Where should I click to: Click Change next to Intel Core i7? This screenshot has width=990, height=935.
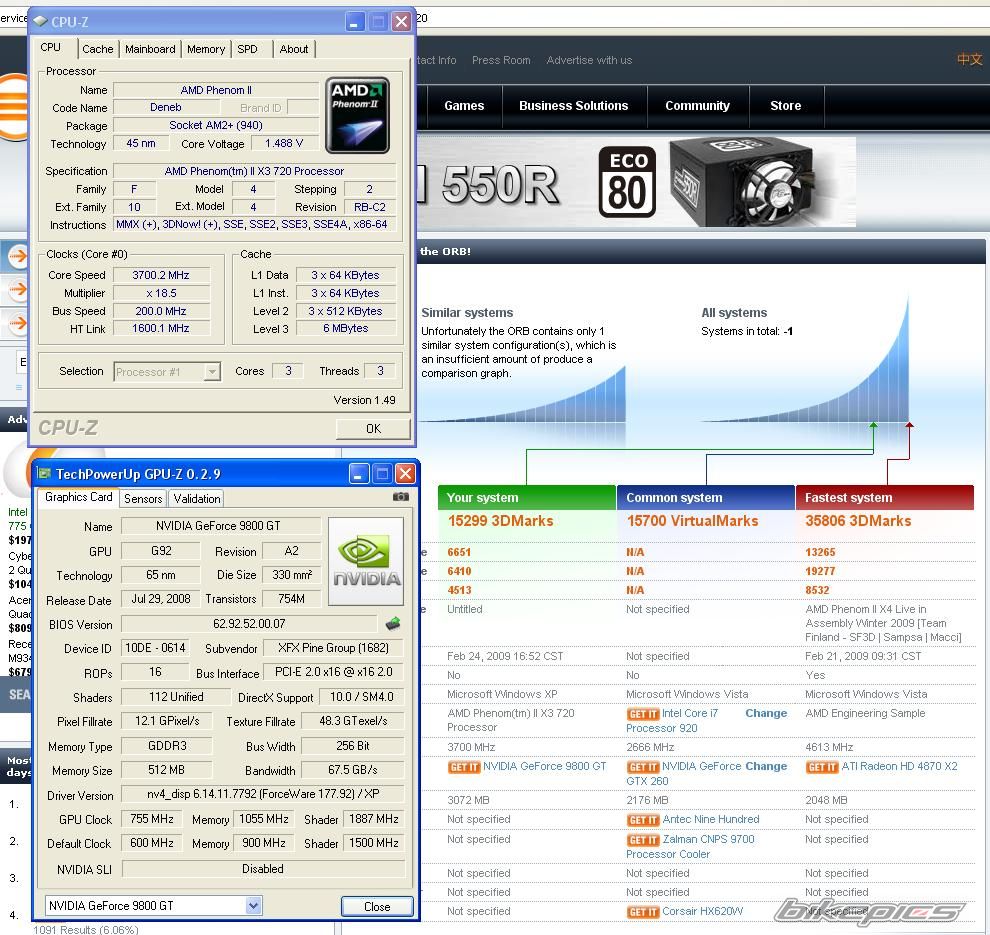pyautogui.click(x=766, y=713)
